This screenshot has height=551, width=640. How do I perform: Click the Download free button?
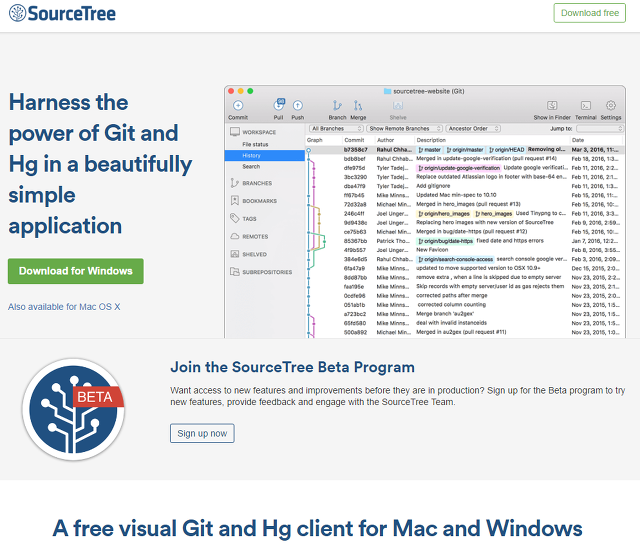click(x=589, y=13)
